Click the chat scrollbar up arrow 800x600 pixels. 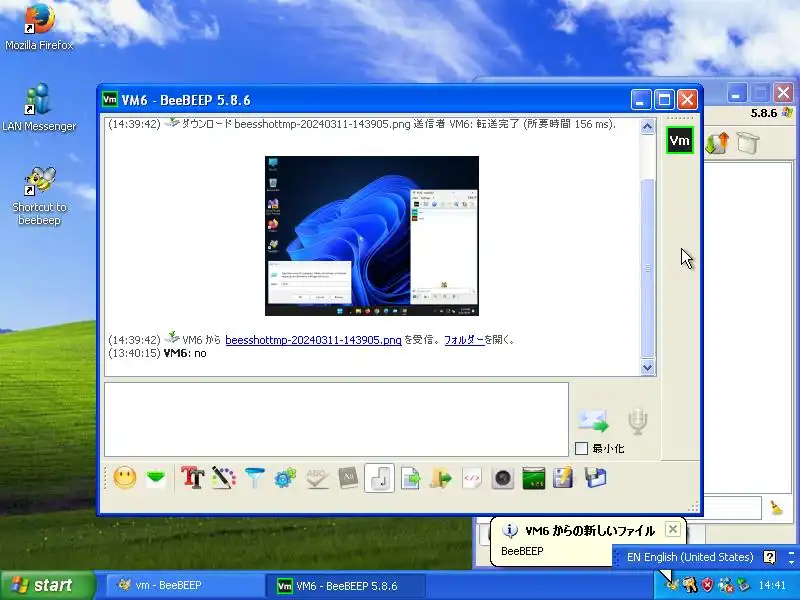(647, 127)
